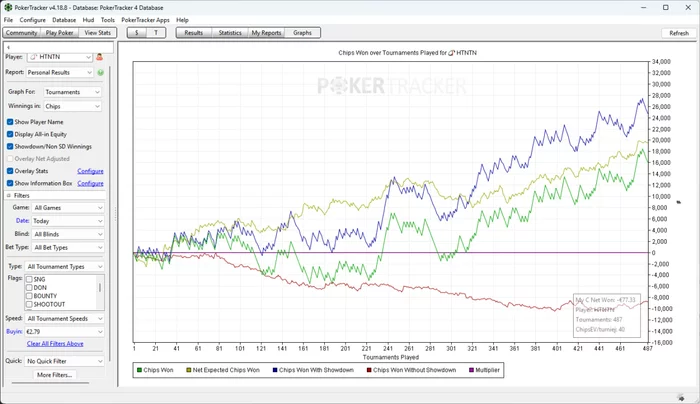Image resolution: width=700 pixels, height=404 pixels.
Task: Open the Hud menu
Action: (88, 20)
